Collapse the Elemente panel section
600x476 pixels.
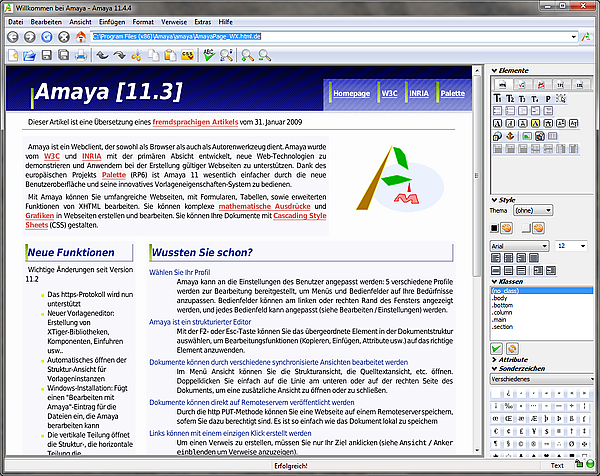494,71
